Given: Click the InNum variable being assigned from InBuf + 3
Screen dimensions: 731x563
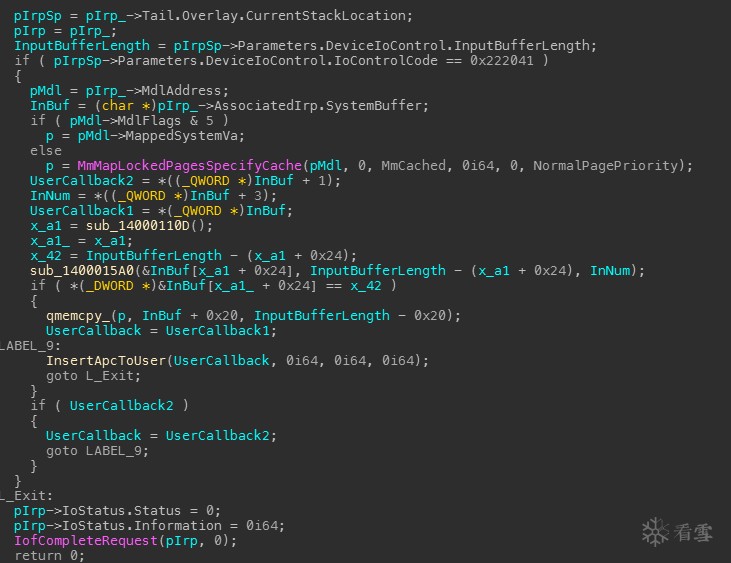Looking at the screenshot, I should click(x=50, y=196).
